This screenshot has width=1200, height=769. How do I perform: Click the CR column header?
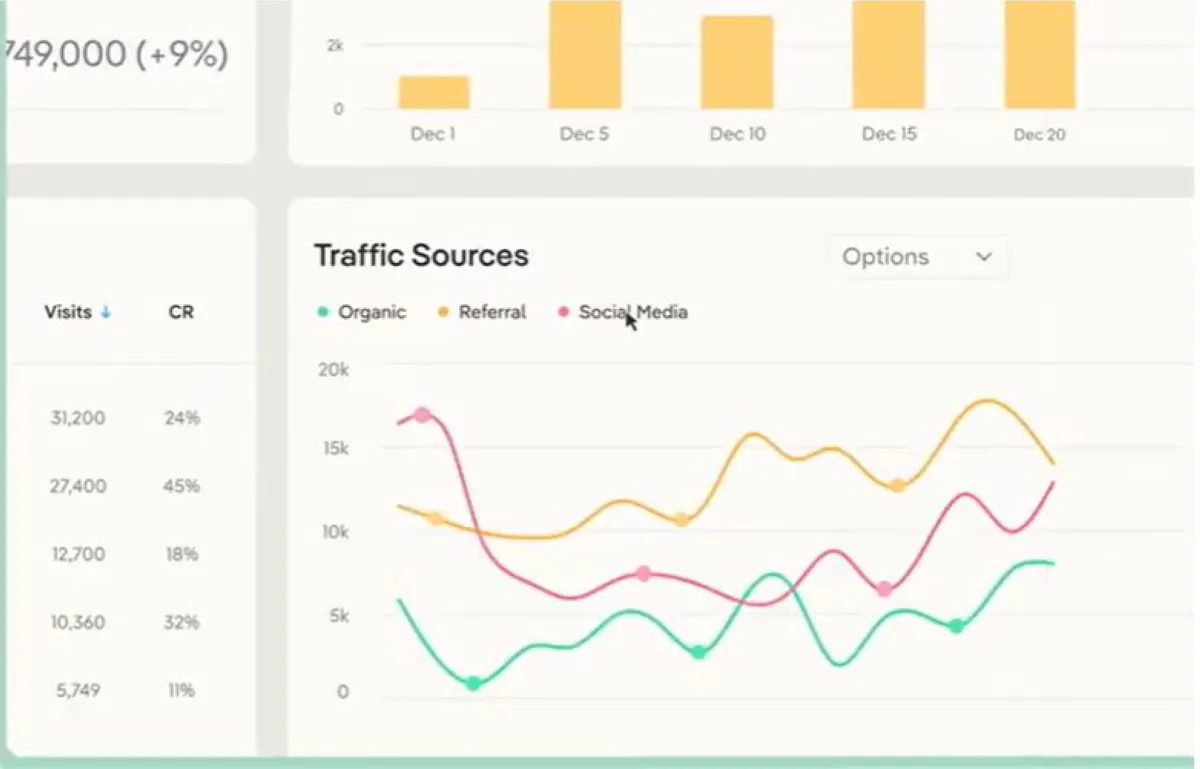click(x=181, y=312)
